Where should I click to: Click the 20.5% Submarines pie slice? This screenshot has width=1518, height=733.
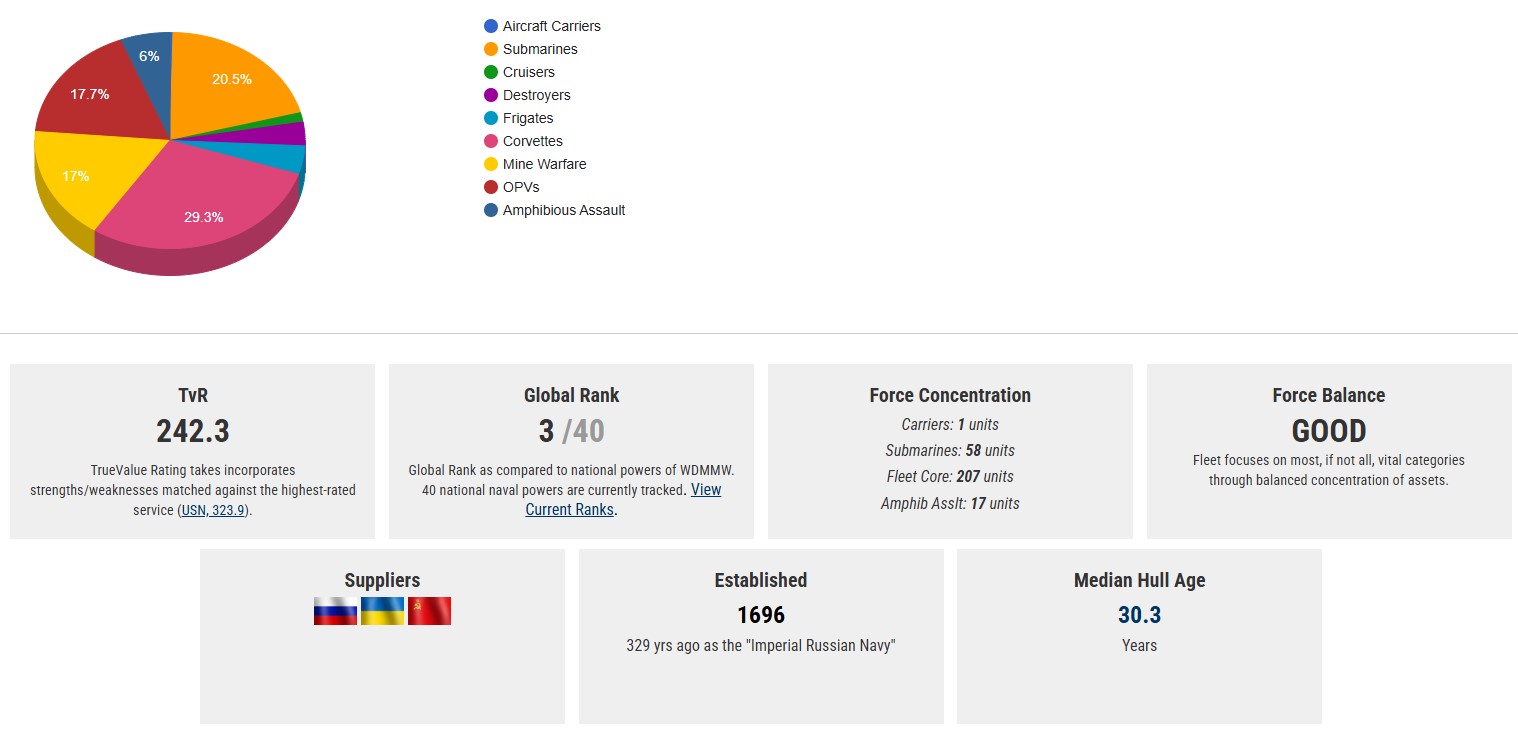(x=232, y=82)
